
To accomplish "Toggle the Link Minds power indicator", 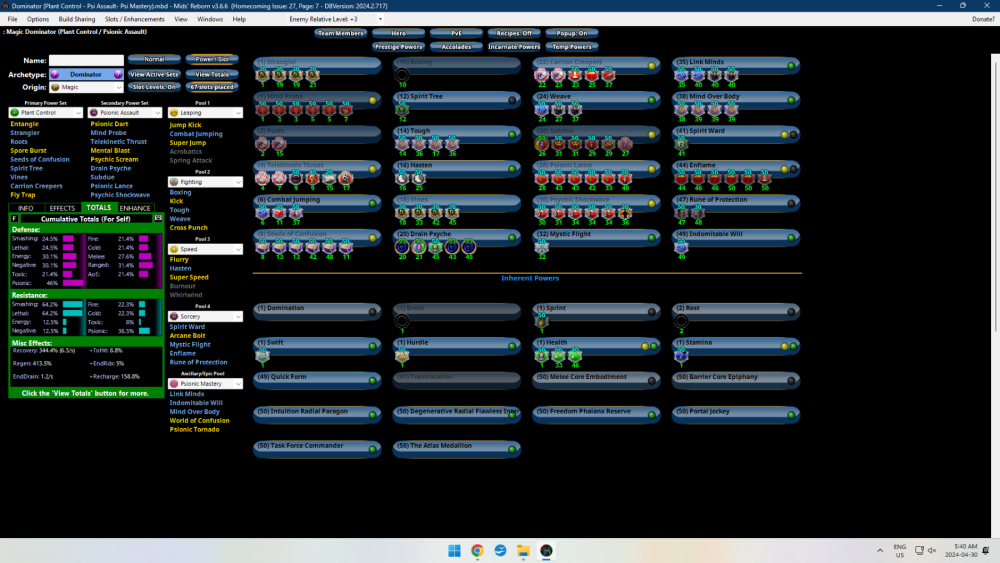I will pyautogui.click(x=791, y=66).
